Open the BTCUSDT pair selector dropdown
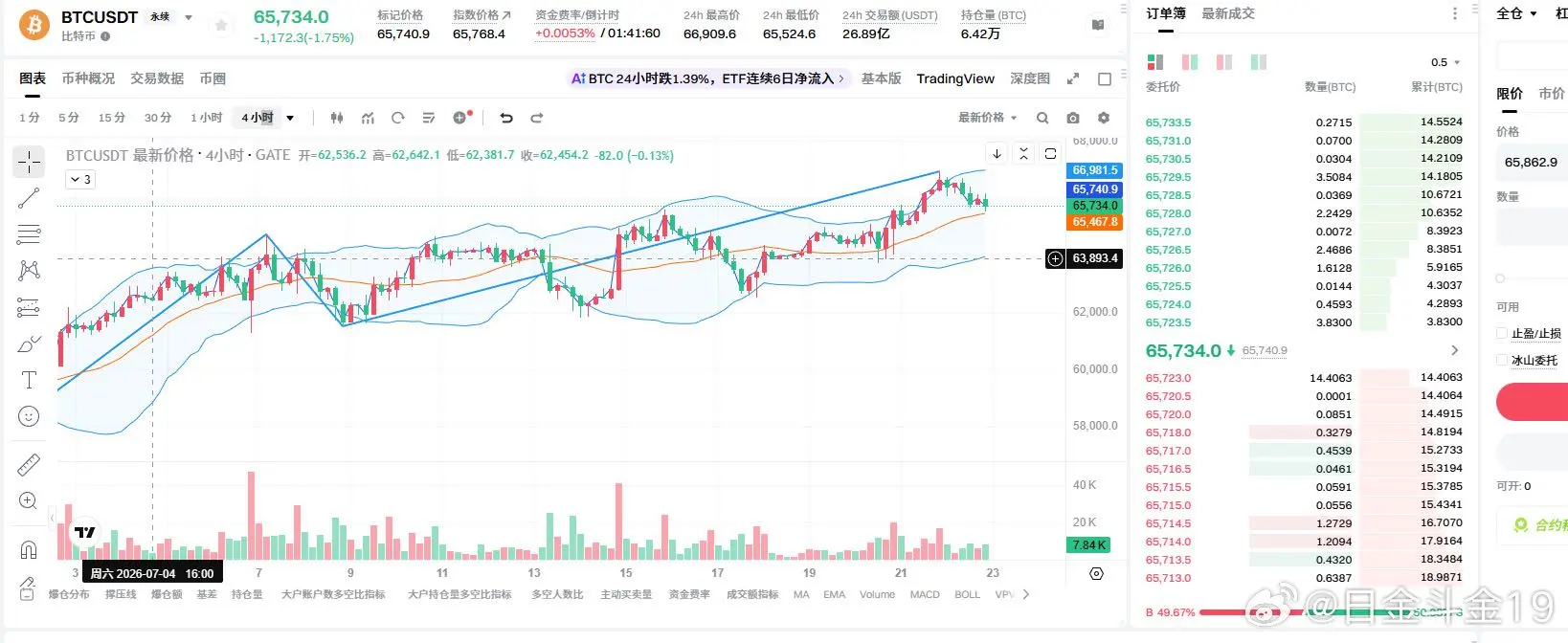The height and width of the screenshot is (643, 1568). 189,17
